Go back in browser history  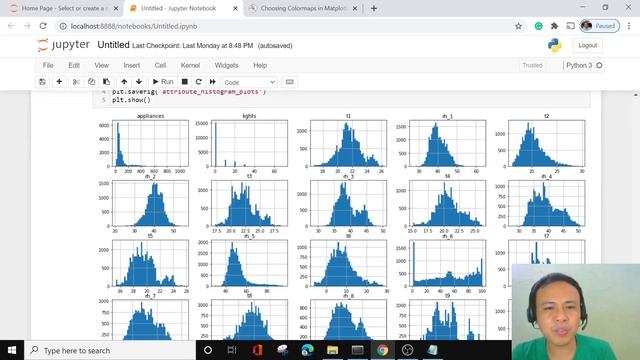tap(11, 26)
